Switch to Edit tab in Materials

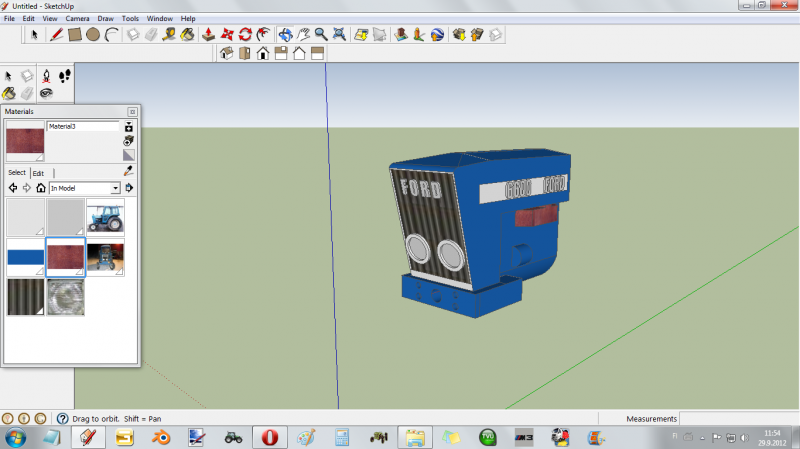[38, 173]
